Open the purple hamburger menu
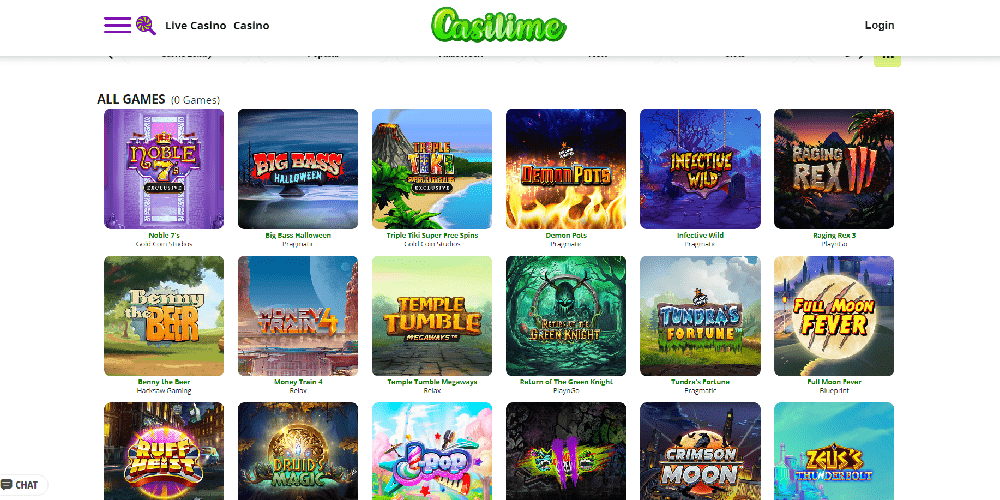This screenshot has height=500, width=1000. point(117,25)
